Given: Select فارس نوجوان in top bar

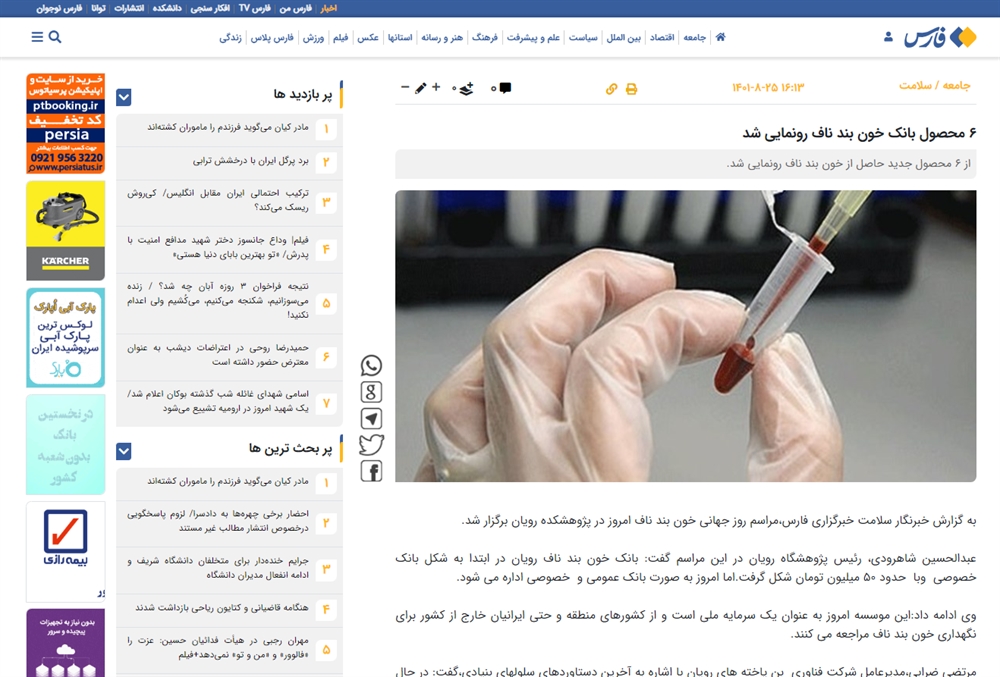Looking at the screenshot, I should pyautogui.click(x=59, y=8).
